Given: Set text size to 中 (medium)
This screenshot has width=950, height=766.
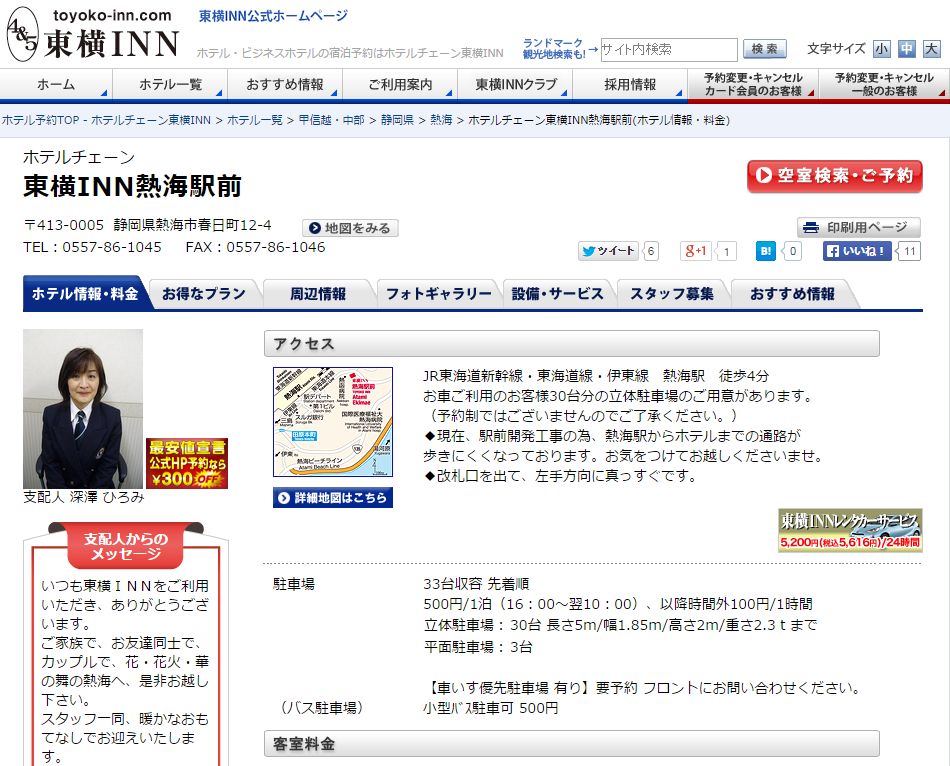Looking at the screenshot, I should pos(906,49).
